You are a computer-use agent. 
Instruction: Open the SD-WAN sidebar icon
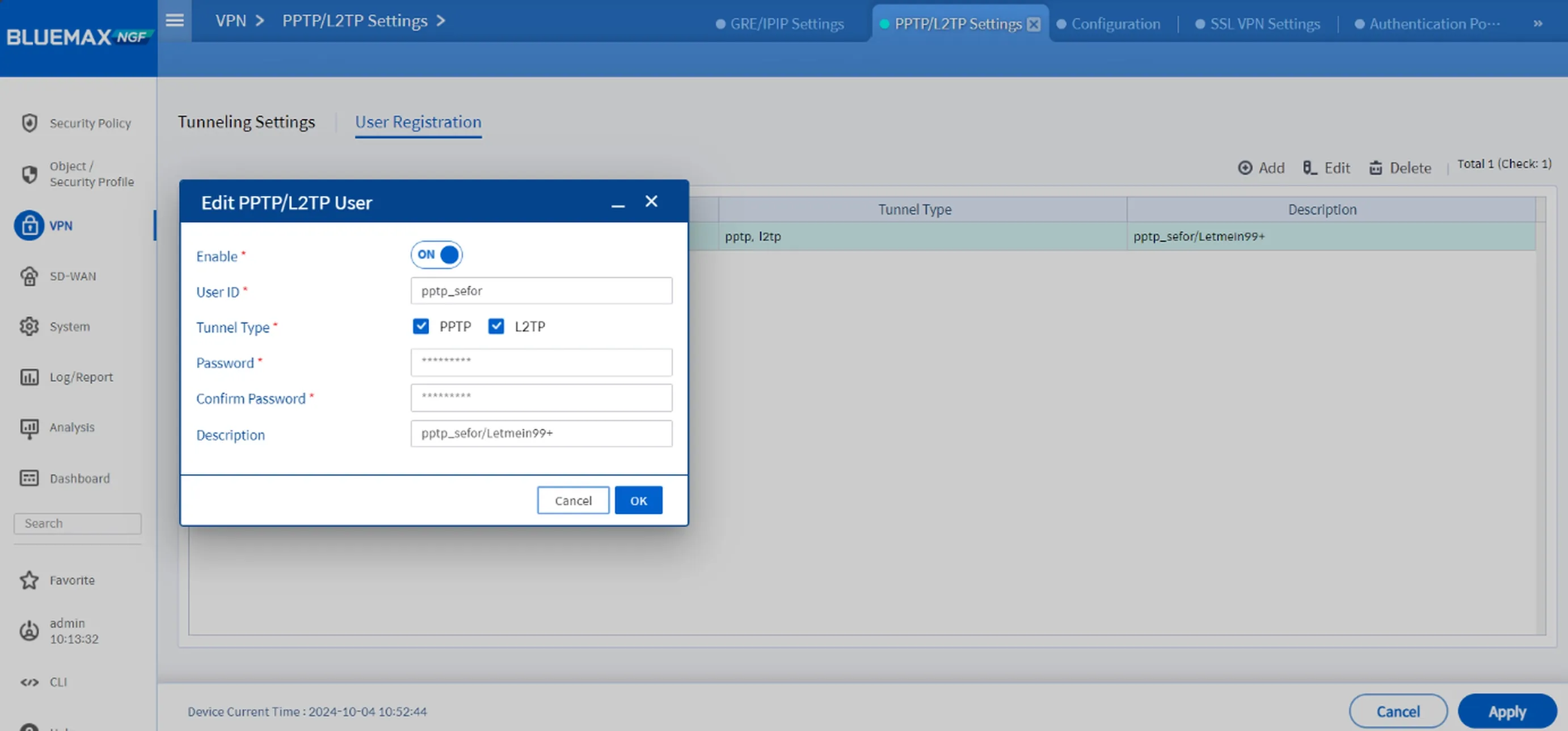[x=29, y=276]
